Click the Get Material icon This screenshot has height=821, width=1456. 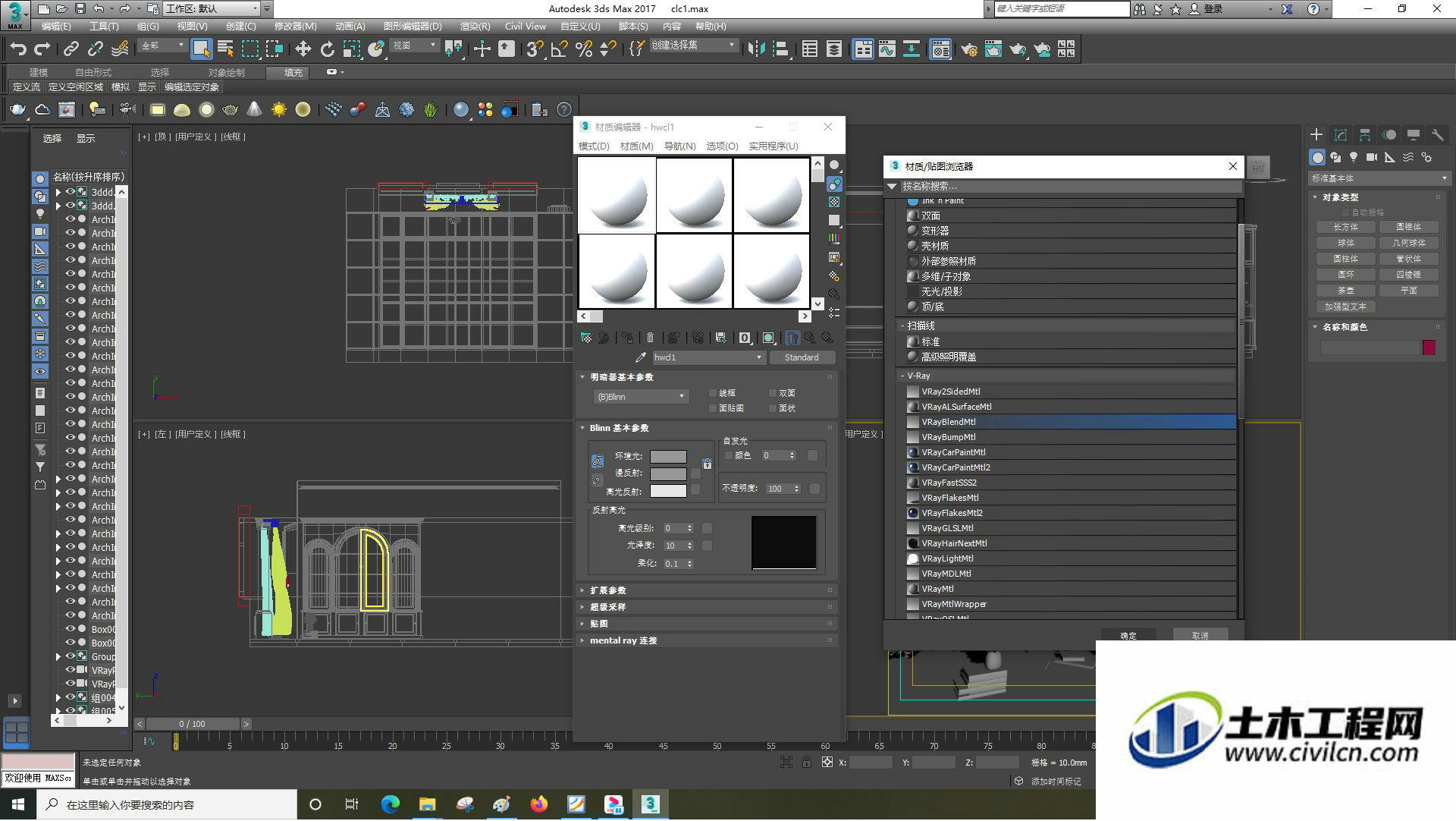[x=586, y=338]
